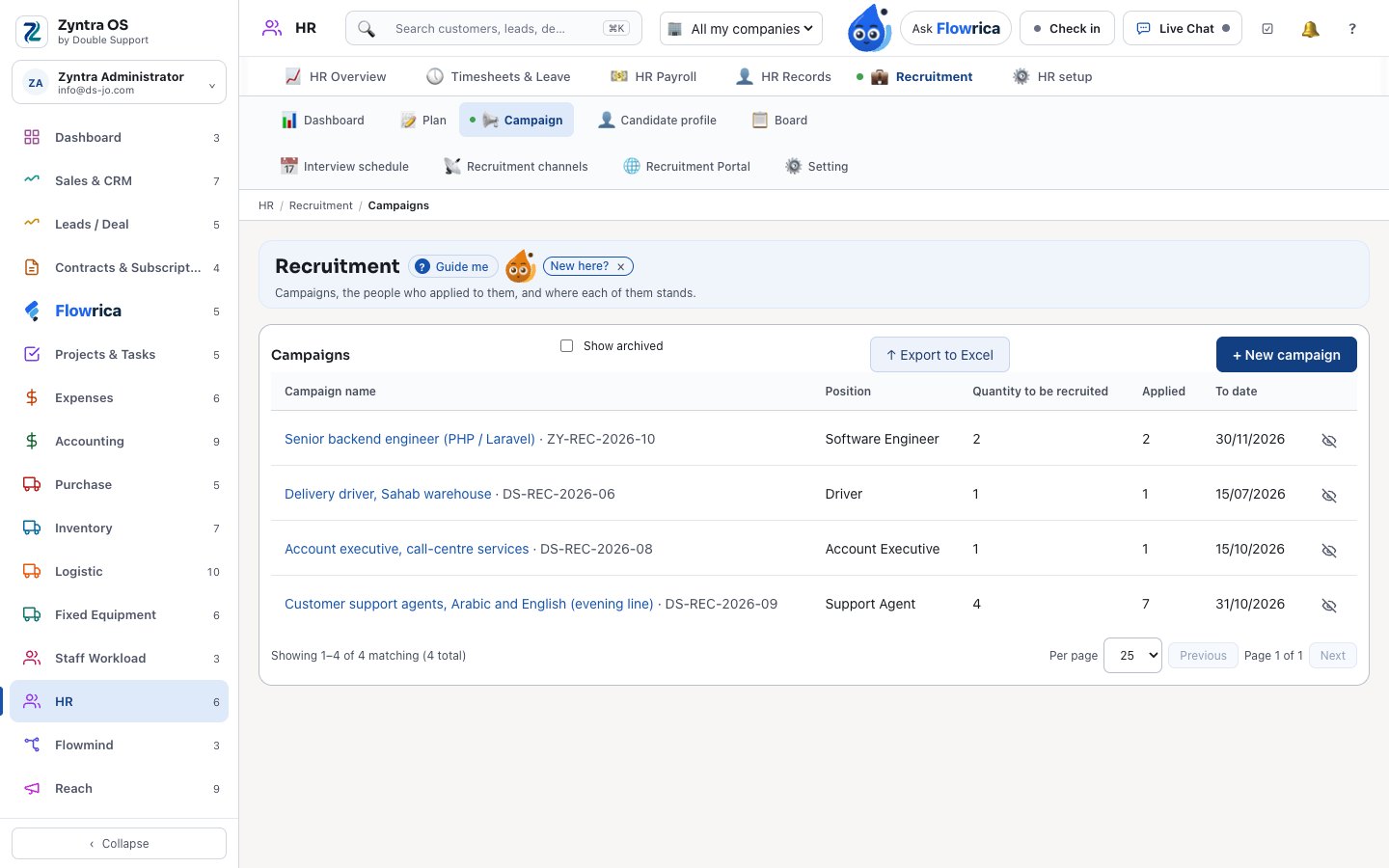
Task: Open the Recruitment Portal sub-tab
Action: click(x=687, y=167)
